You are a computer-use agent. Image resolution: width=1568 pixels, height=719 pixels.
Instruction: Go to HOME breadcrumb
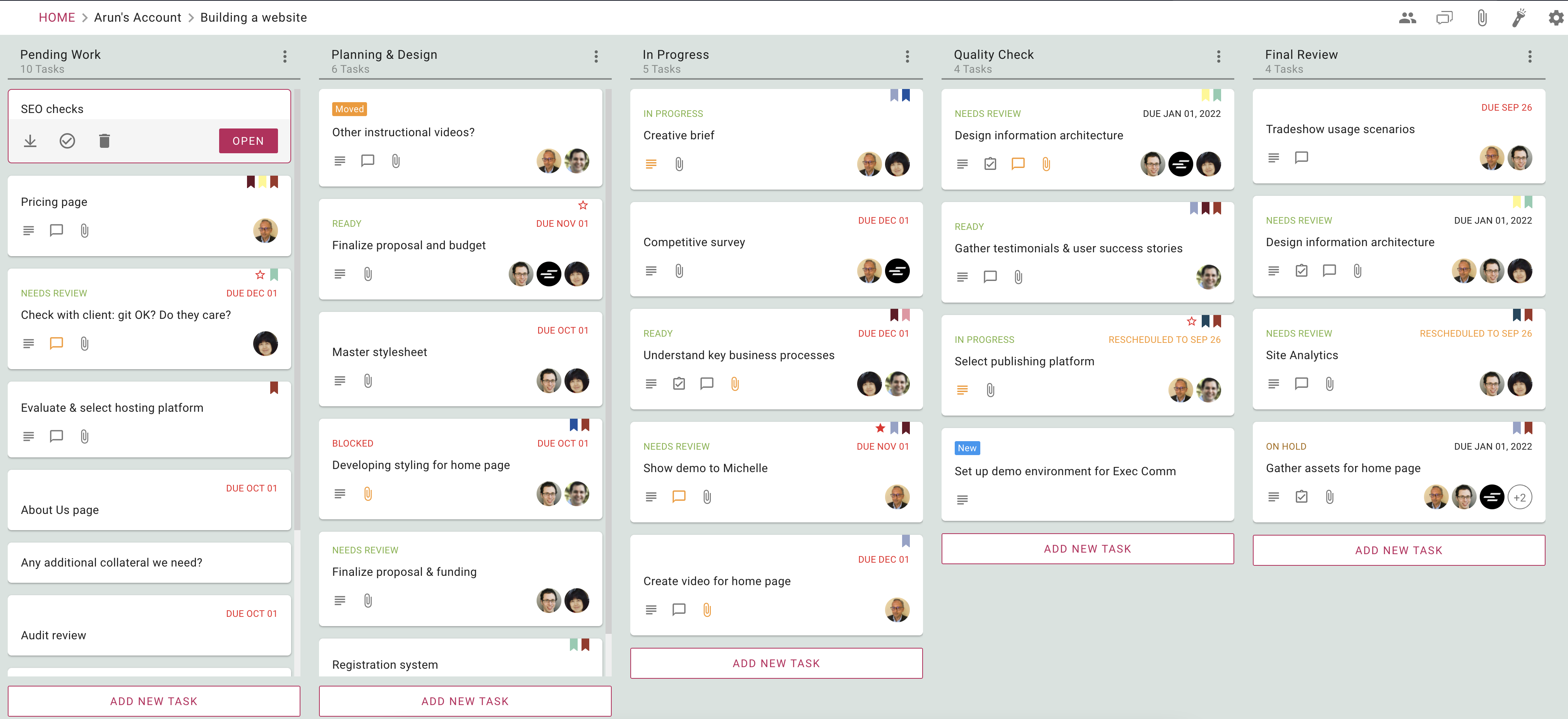[x=57, y=18]
